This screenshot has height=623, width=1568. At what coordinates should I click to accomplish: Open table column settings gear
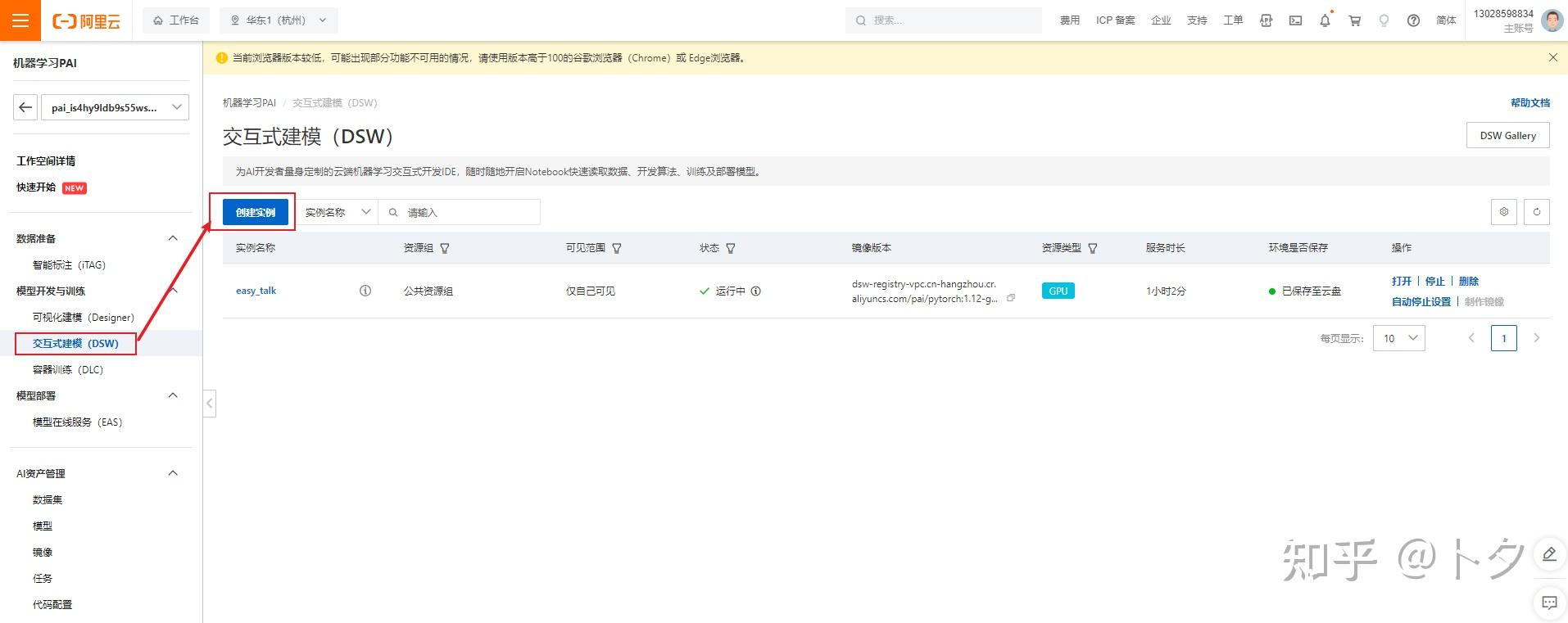coord(1504,212)
